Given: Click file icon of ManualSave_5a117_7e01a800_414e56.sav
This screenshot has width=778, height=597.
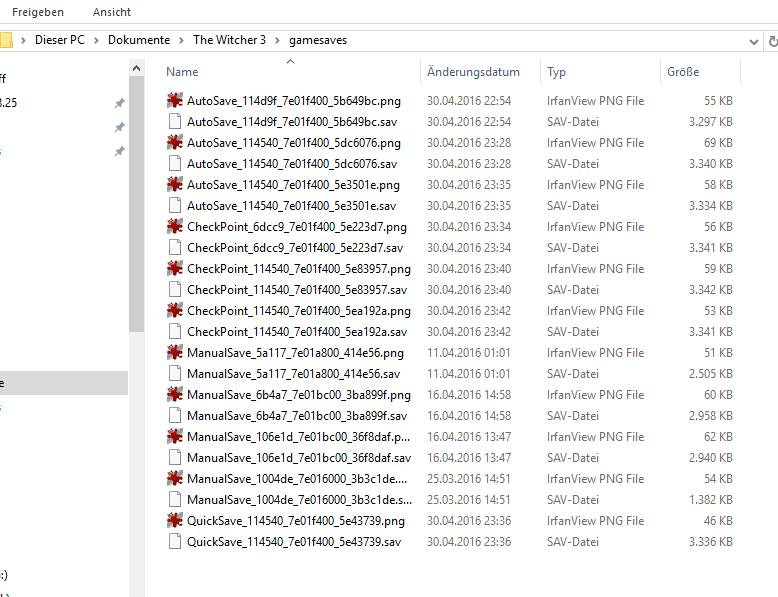Looking at the screenshot, I should coord(174,374).
